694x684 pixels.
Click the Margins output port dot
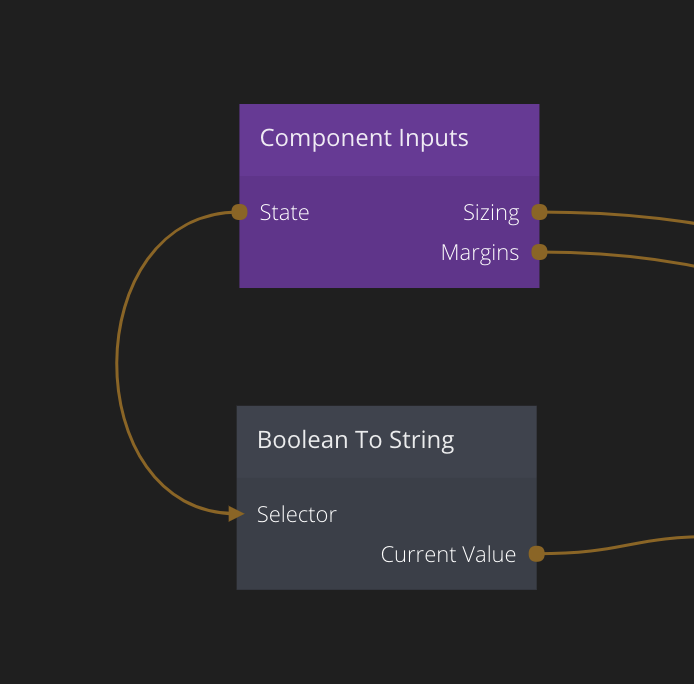click(539, 252)
